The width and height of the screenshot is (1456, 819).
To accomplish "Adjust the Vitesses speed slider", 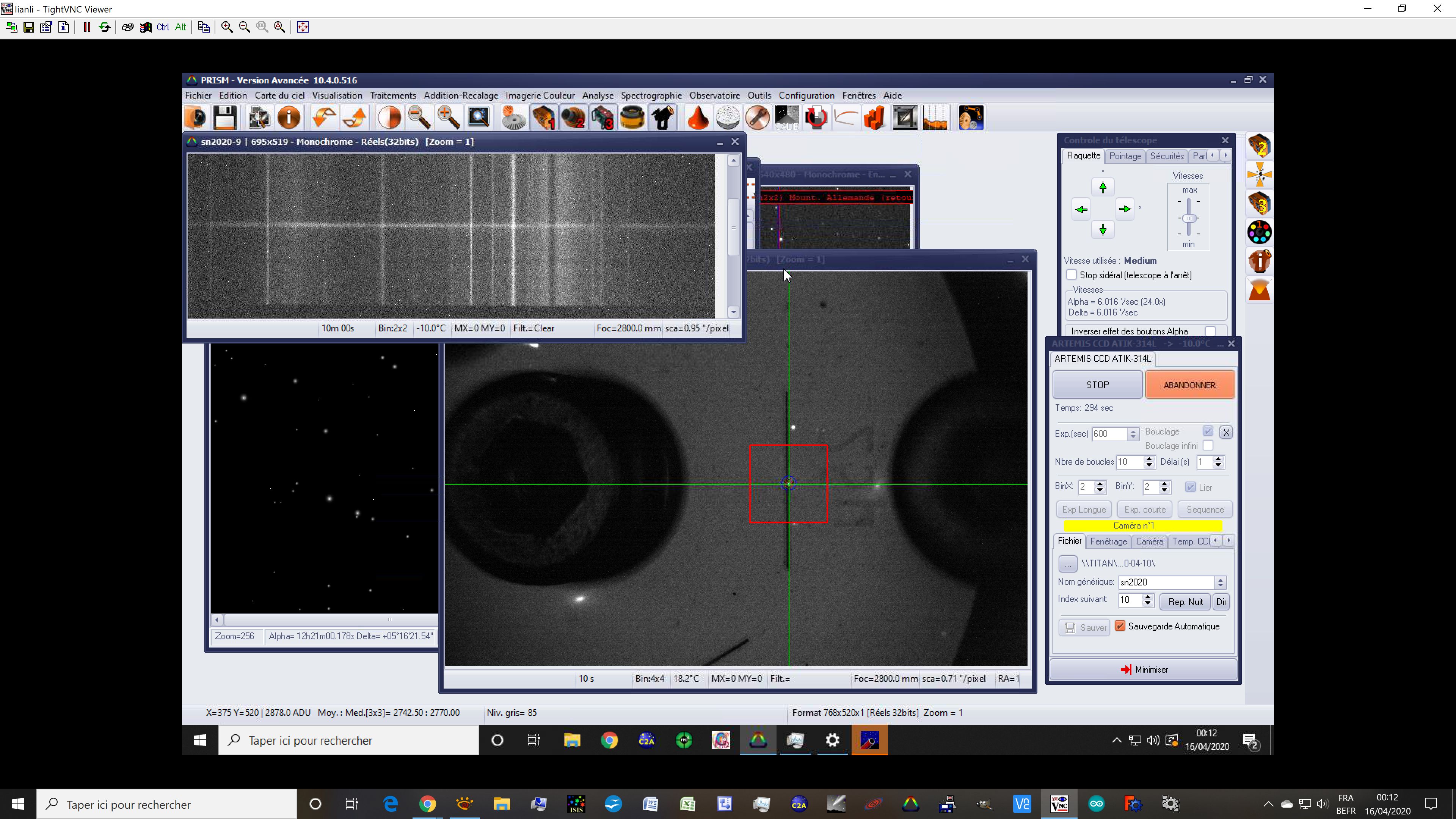I will 1189,218.
